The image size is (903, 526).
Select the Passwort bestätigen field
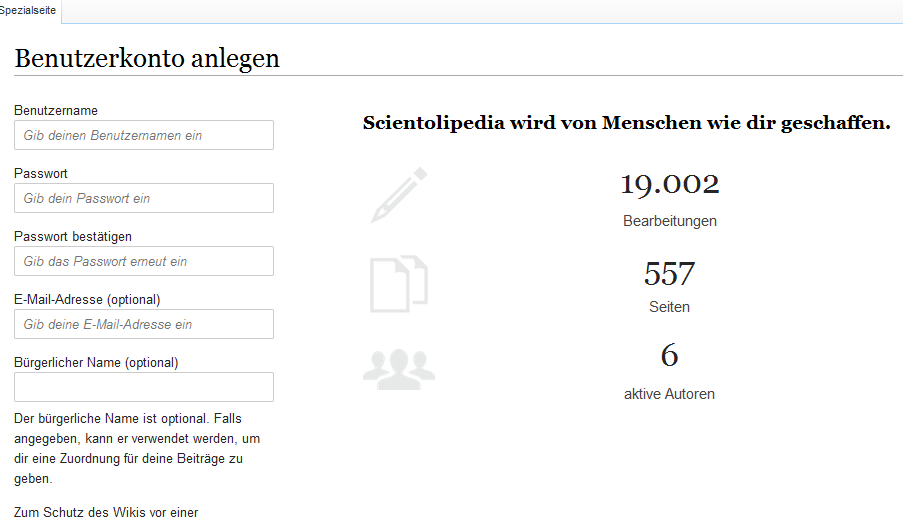tap(144, 261)
